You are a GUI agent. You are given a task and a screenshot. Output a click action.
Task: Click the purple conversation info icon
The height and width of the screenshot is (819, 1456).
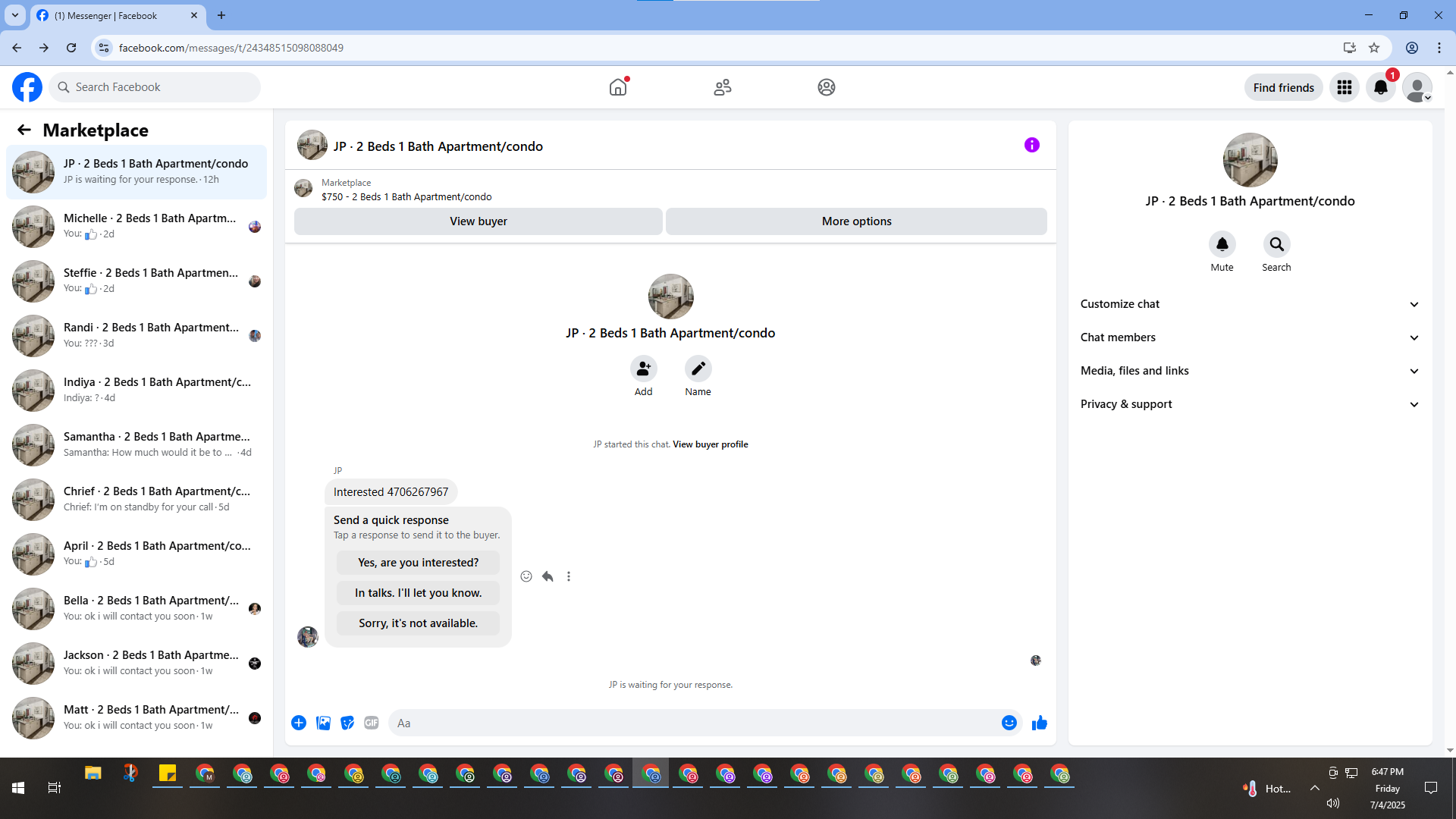1031,145
